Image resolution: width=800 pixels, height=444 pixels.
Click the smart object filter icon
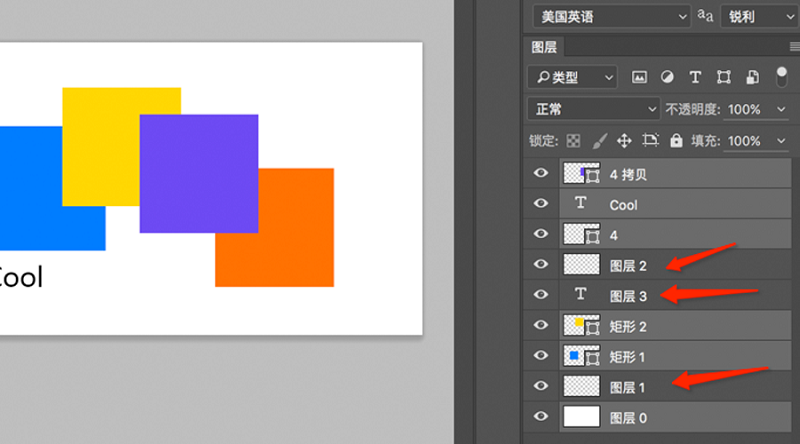click(751, 77)
